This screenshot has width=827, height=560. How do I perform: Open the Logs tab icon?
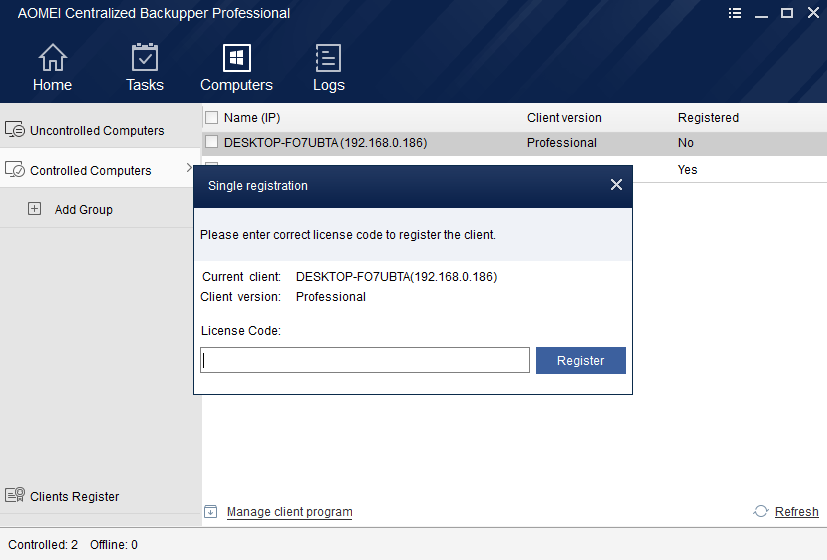point(328,57)
